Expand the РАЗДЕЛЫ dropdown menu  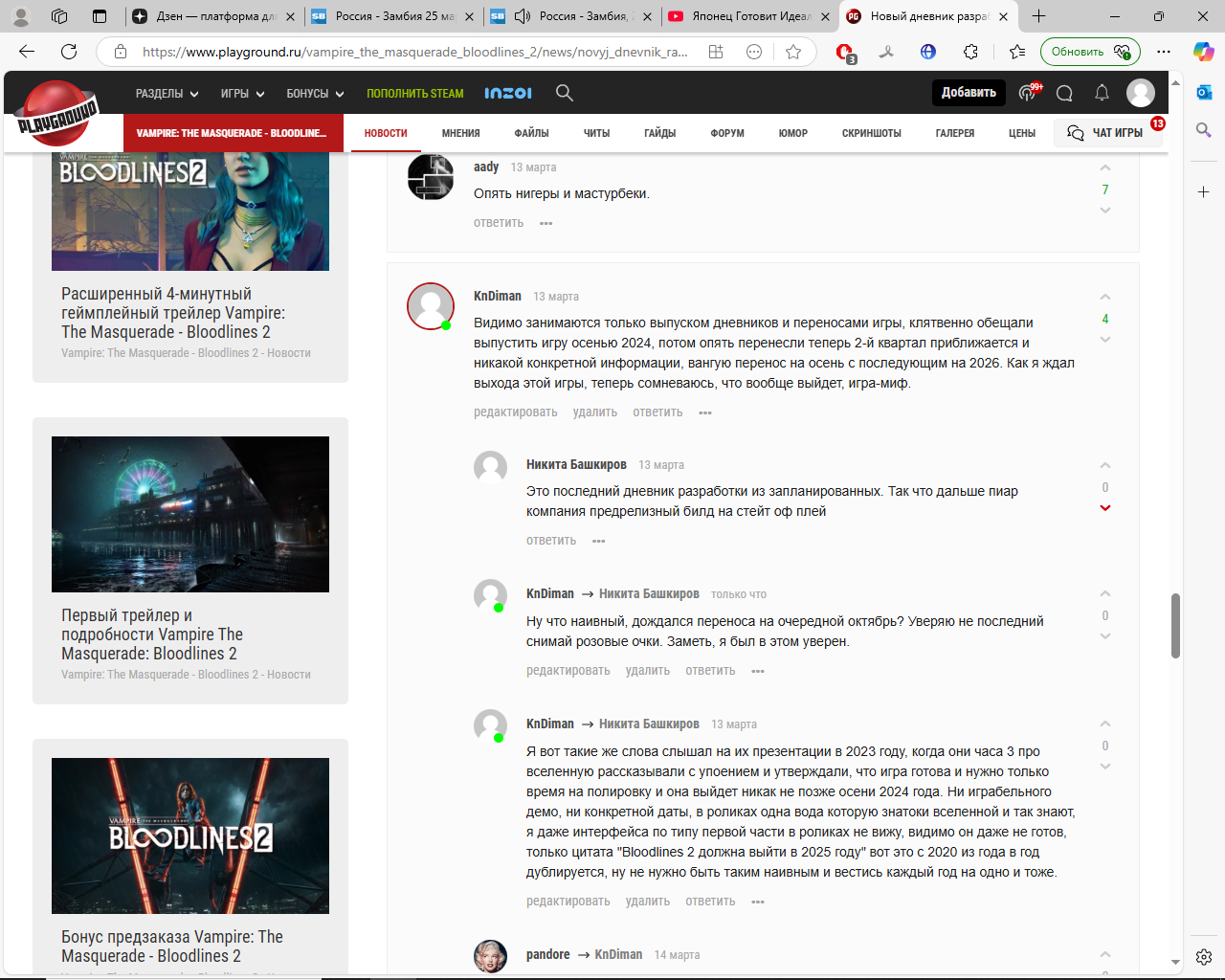click(167, 94)
